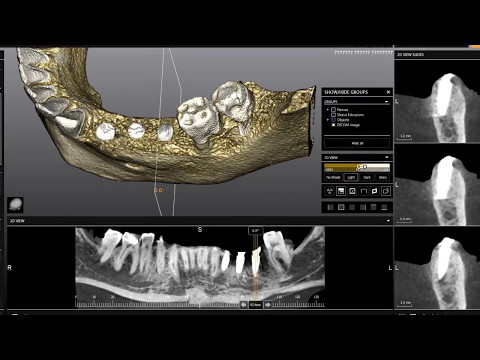
Task: Click the framed square view icon
Action: (352, 191)
